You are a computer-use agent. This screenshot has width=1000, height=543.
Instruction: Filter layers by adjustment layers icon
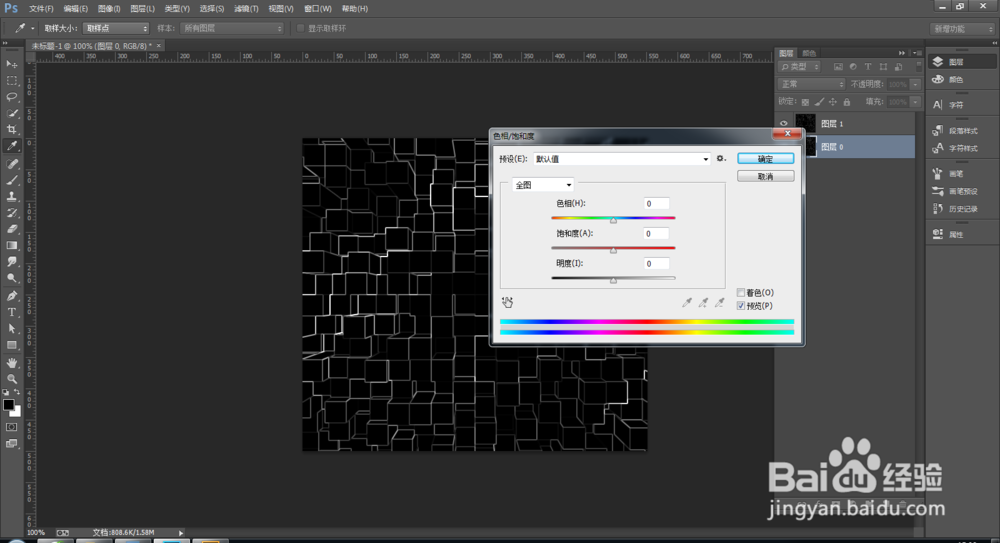click(853, 66)
